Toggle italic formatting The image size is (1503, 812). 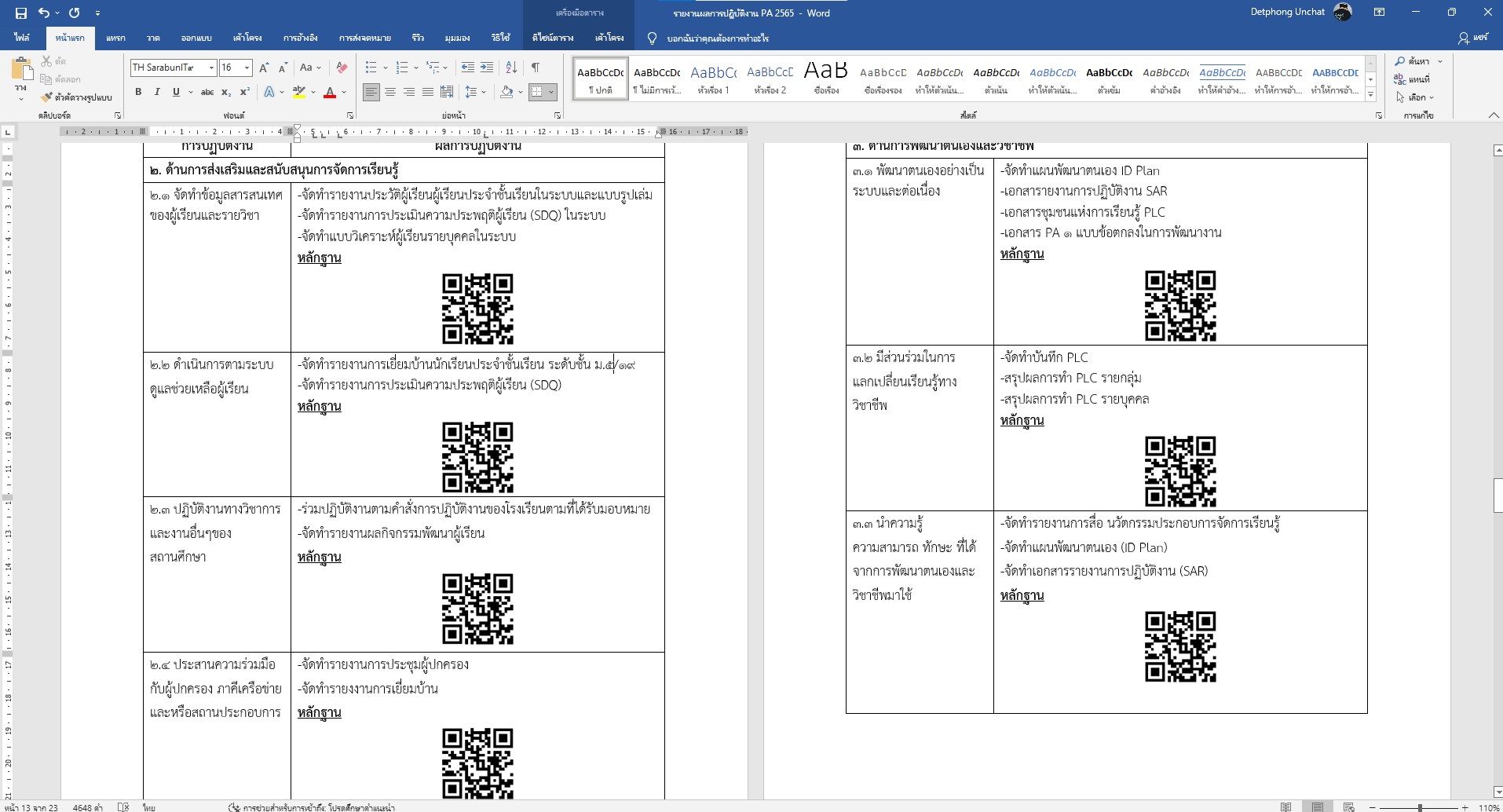[x=157, y=92]
